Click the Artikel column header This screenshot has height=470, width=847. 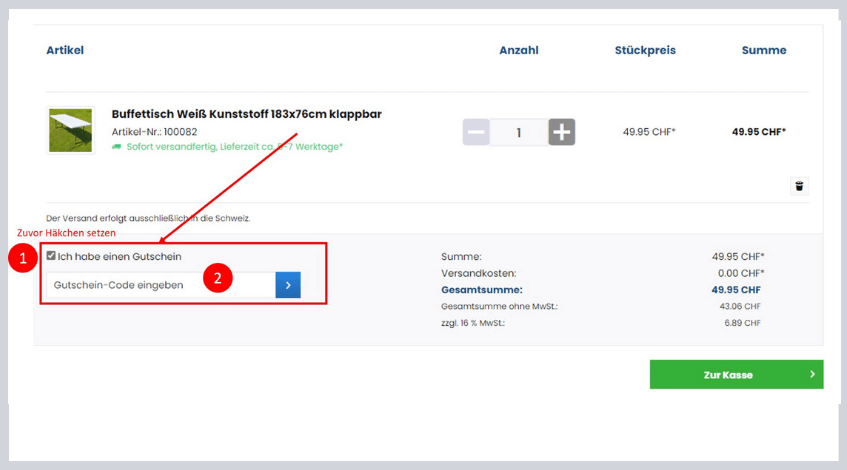tap(65, 50)
